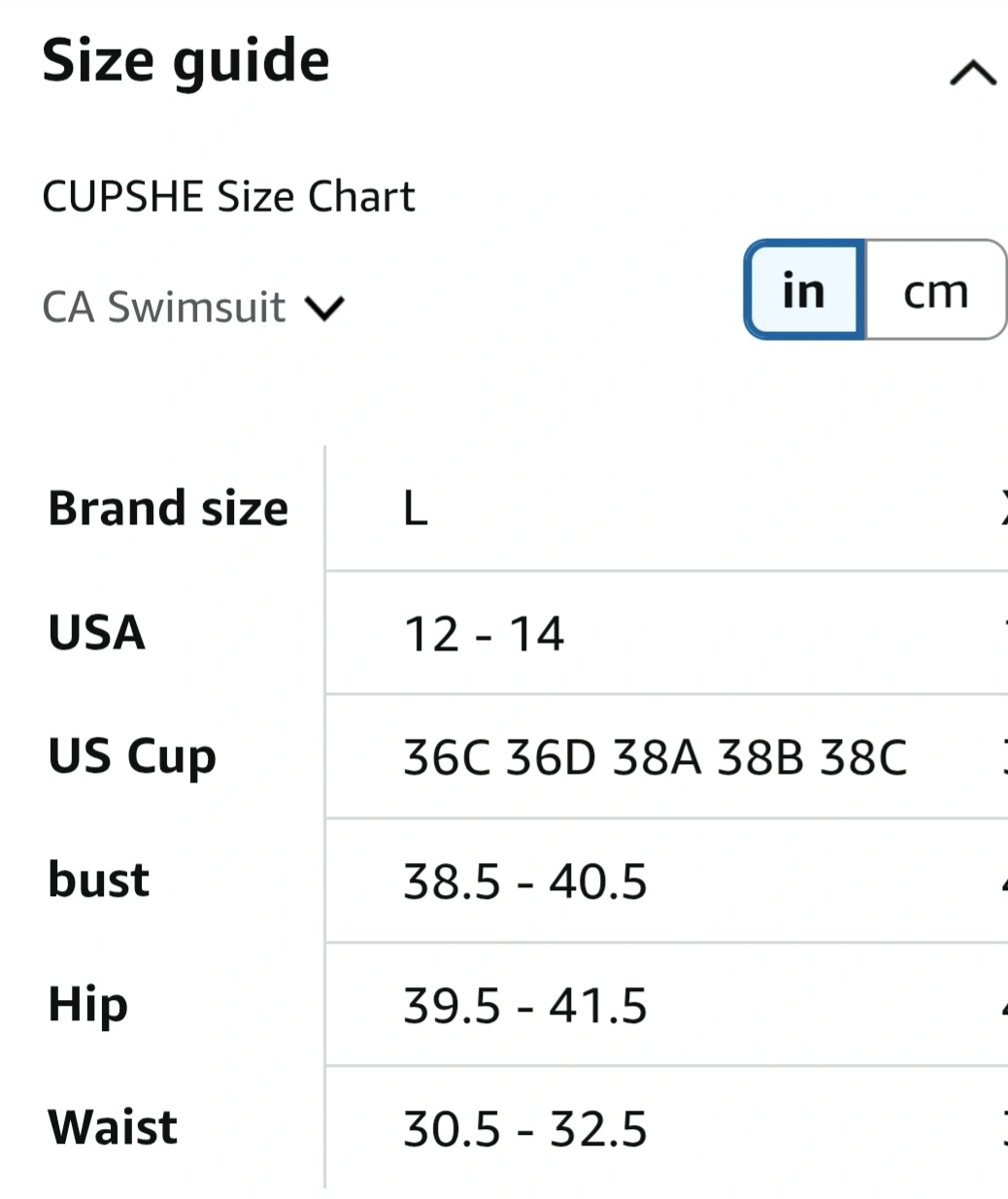The width and height of the screenshot is (1008, 1199).
Task: Click the 39.5 - 41.5 hip value
Action: click(x=524, y=1006)
